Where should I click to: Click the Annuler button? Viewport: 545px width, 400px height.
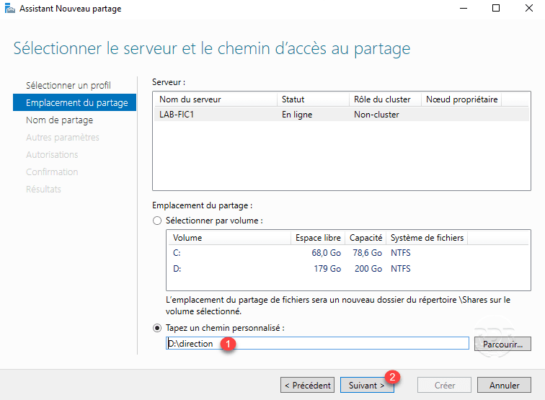point(504,385)
